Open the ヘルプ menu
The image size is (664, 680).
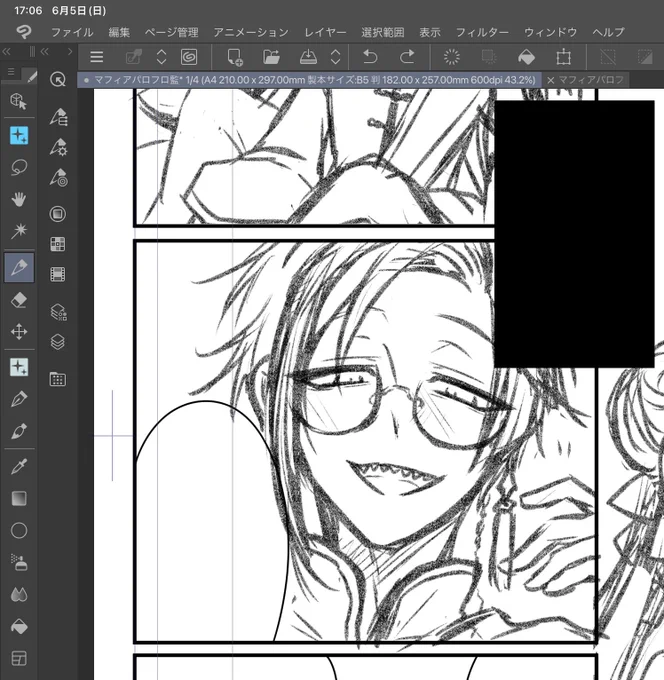pyautogui.click(x=608, y=32)
